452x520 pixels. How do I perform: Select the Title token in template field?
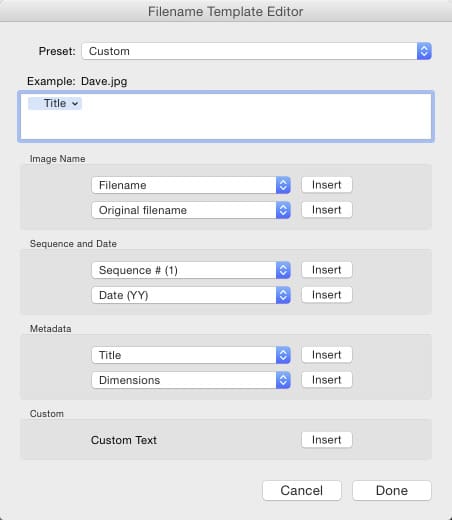pyautogui.click(x=55, y=104)
